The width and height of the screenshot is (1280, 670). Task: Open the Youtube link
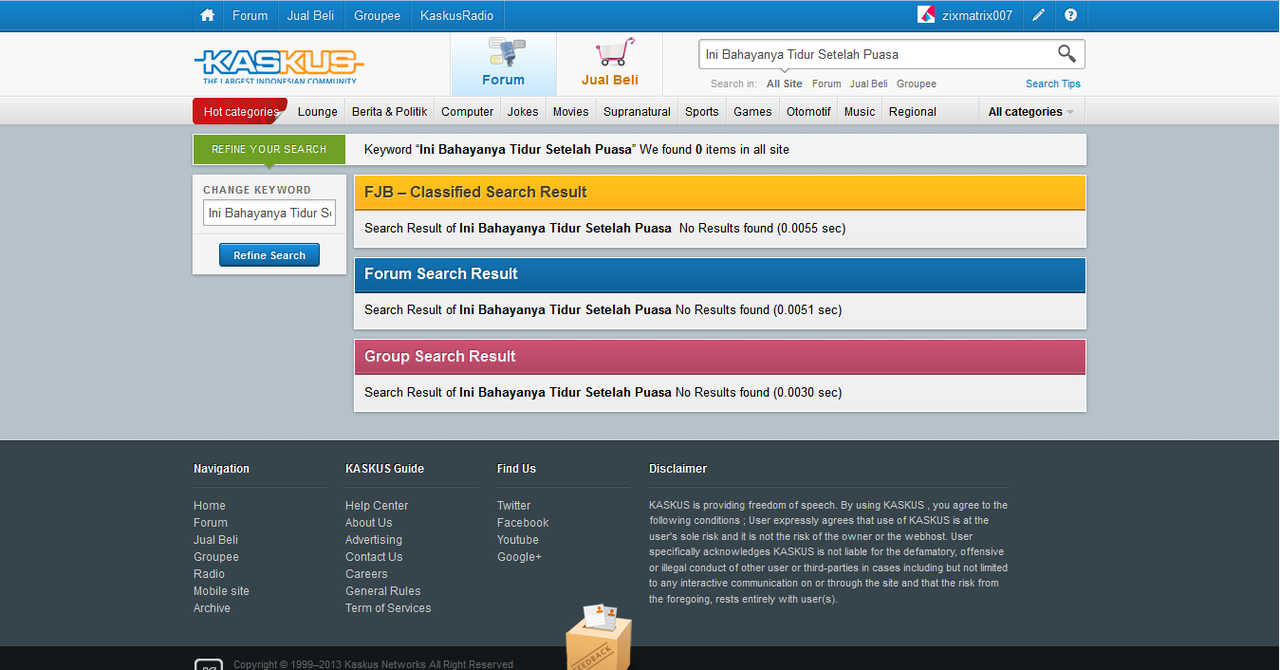tap(518, 540)
